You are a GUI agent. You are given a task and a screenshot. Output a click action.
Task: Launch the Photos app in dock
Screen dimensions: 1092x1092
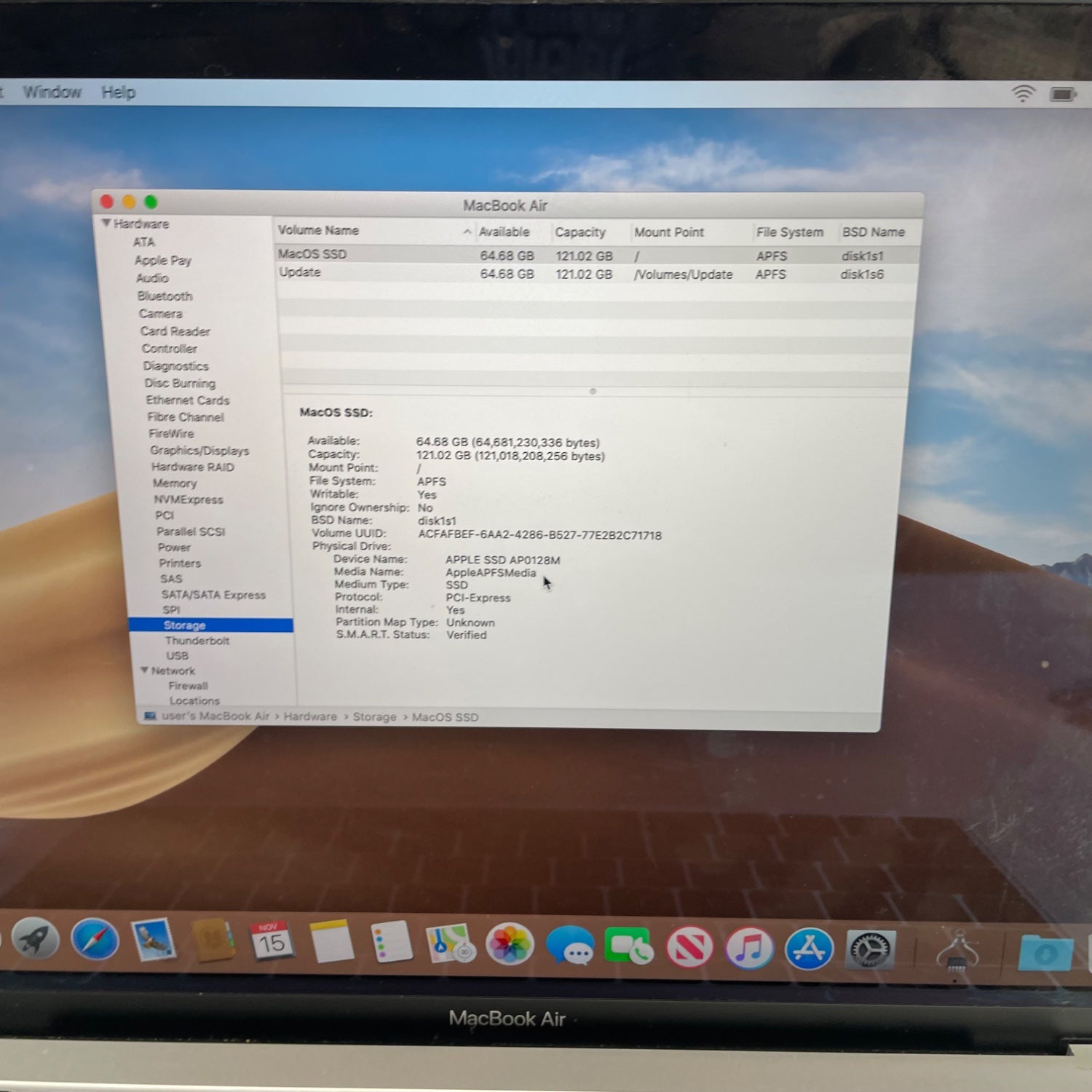(x=510, y=944)
